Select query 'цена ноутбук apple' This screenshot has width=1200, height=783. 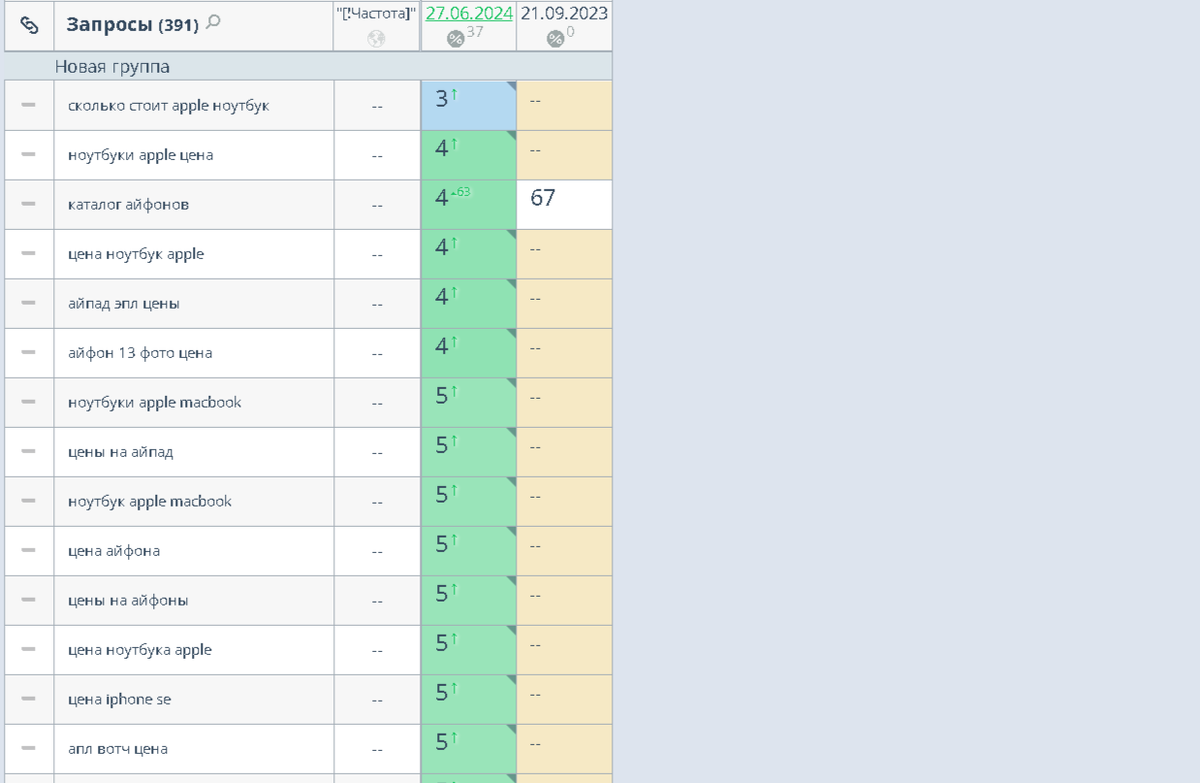point(136,254)
